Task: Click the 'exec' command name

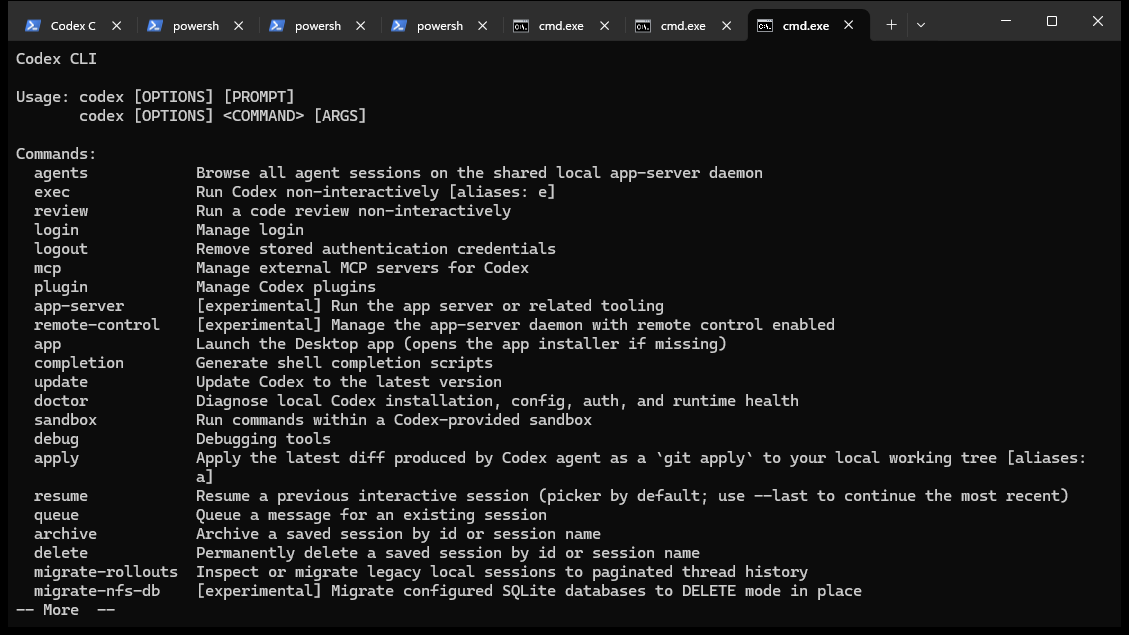Action: 52,192
